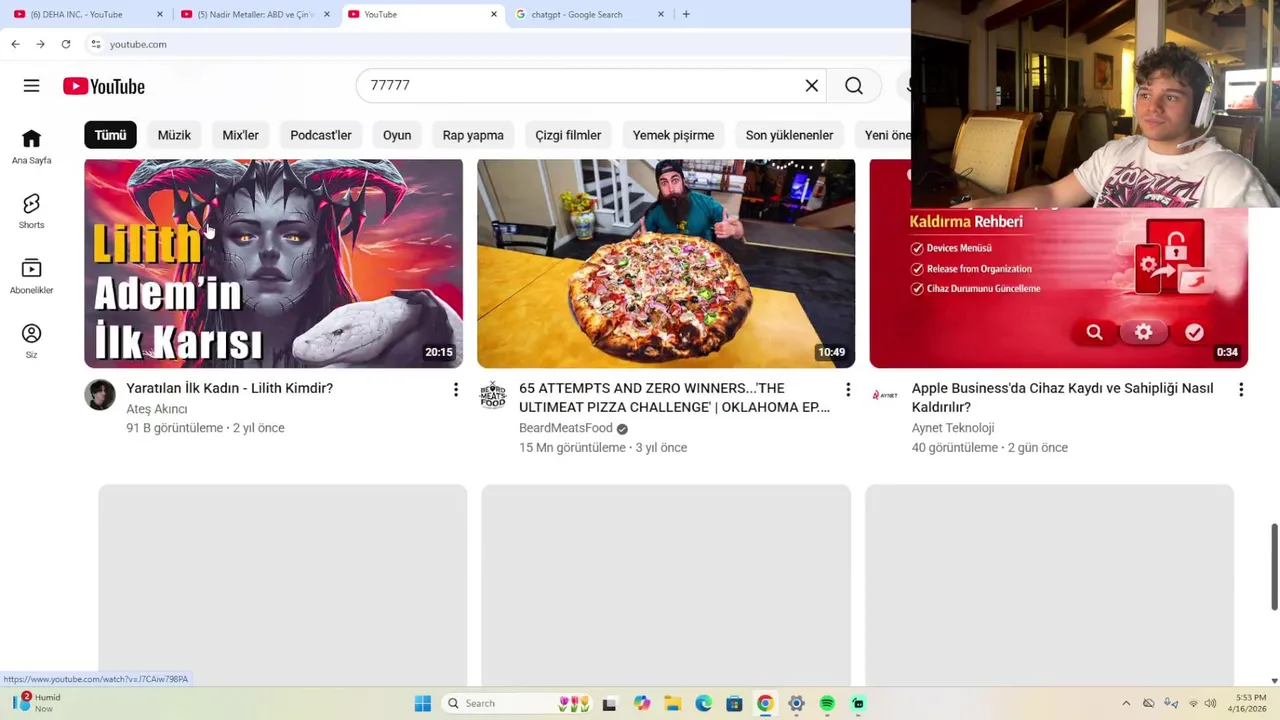Open title Yaratılan İlk Kadın - Lilith Kimdir?
This screenshot has width=1280, height=720.
229,388
